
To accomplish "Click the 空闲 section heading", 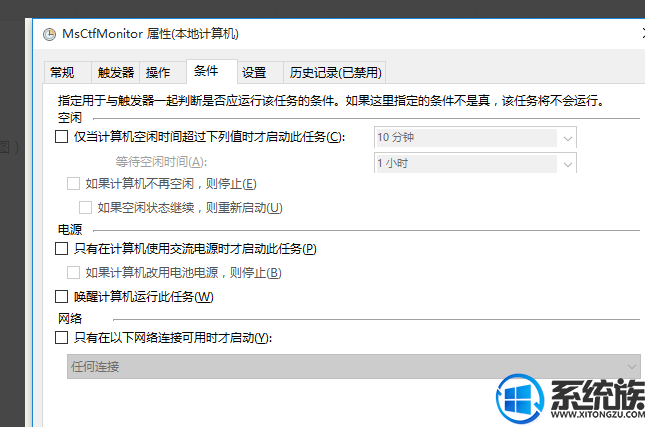I will [70, 118].
